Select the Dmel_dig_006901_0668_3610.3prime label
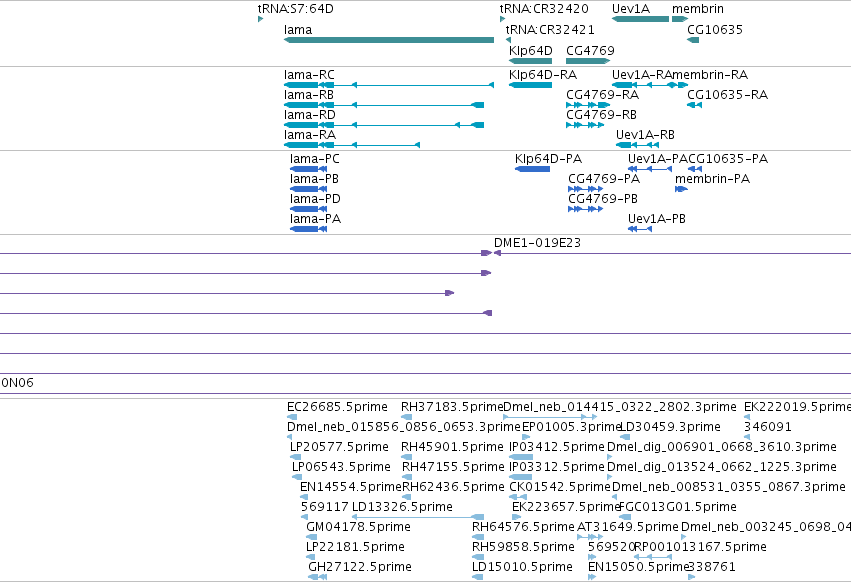This screenshot has width=851, height=582. click(722, 447)
